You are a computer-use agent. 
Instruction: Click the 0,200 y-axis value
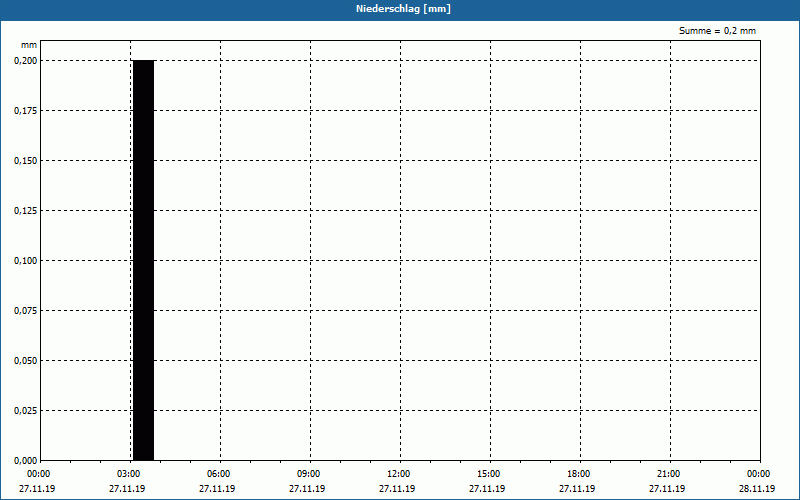tap(26, 60)
